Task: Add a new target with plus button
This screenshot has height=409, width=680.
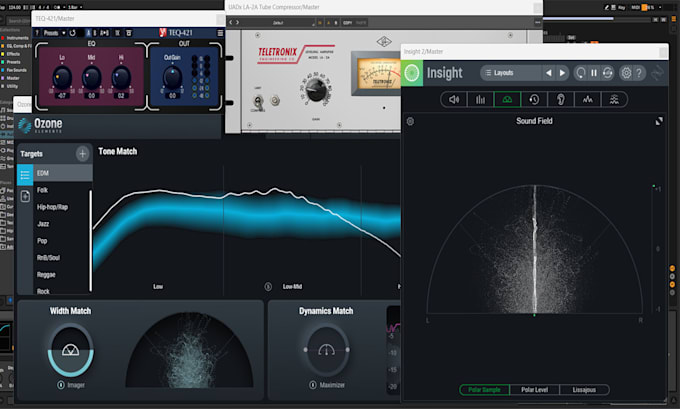Action: pos(82,154)
